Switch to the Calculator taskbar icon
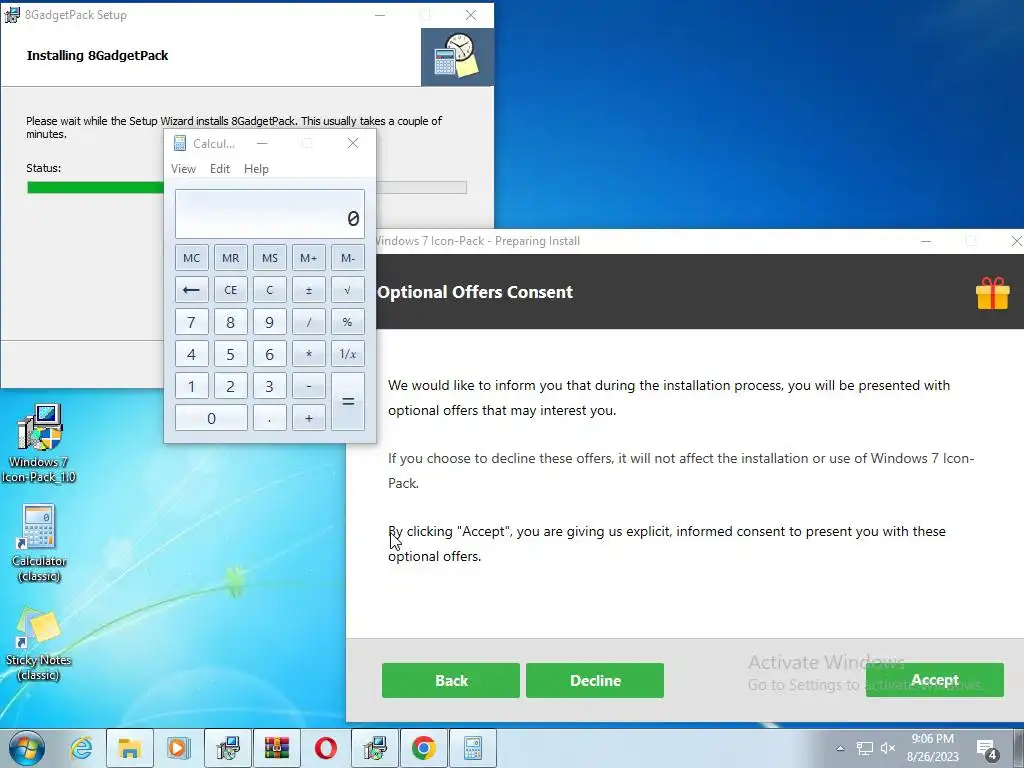The image size is (1024, 768). point(473,748)
